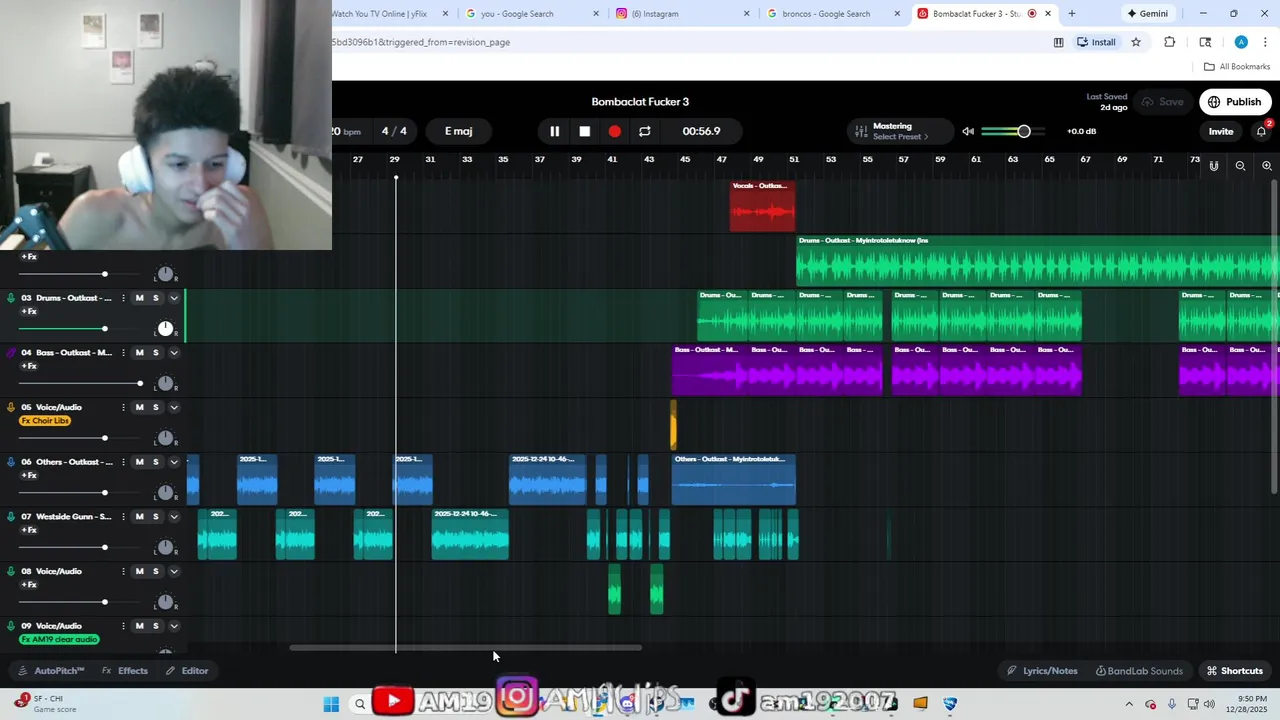Click the master volume speaker icon

pos(968,131)
